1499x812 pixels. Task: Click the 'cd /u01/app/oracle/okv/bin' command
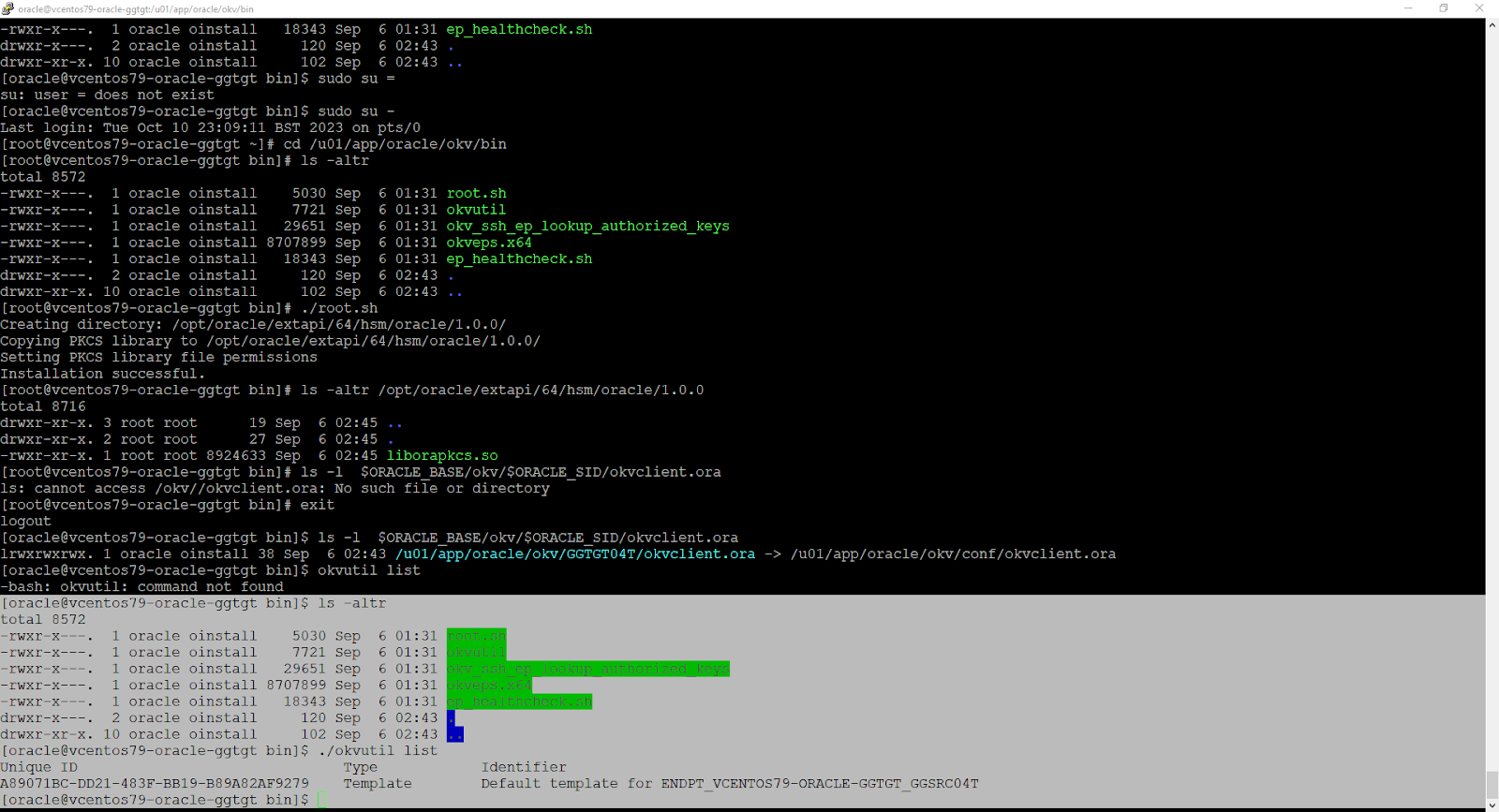[x=394, y=144]
